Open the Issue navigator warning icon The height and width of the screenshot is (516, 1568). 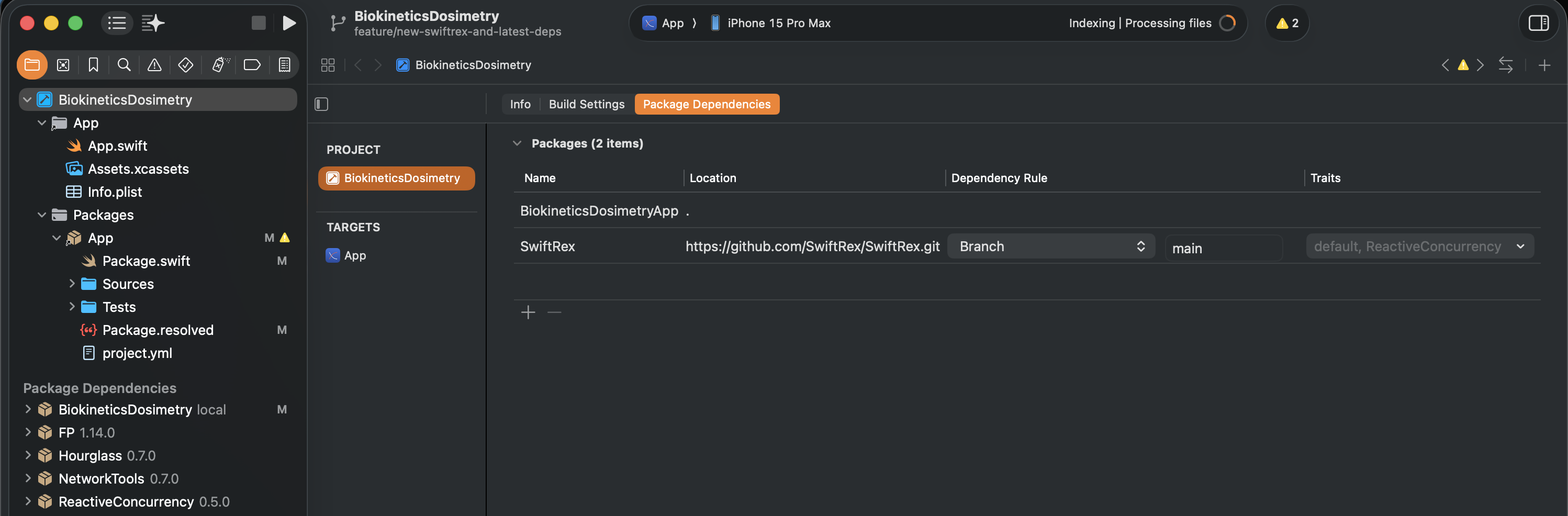(154, 65)
